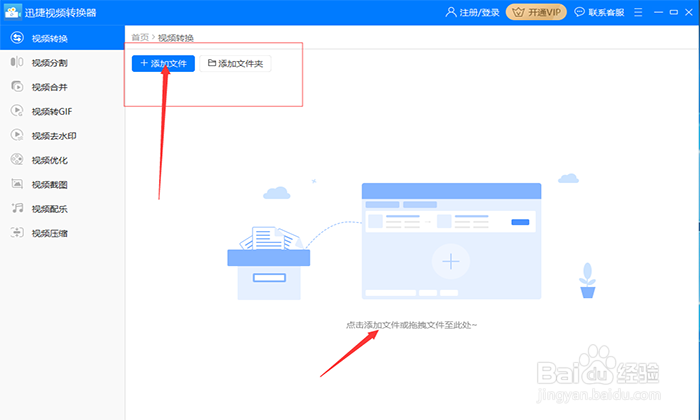Click the app logo in title bar

pos(12,12)
